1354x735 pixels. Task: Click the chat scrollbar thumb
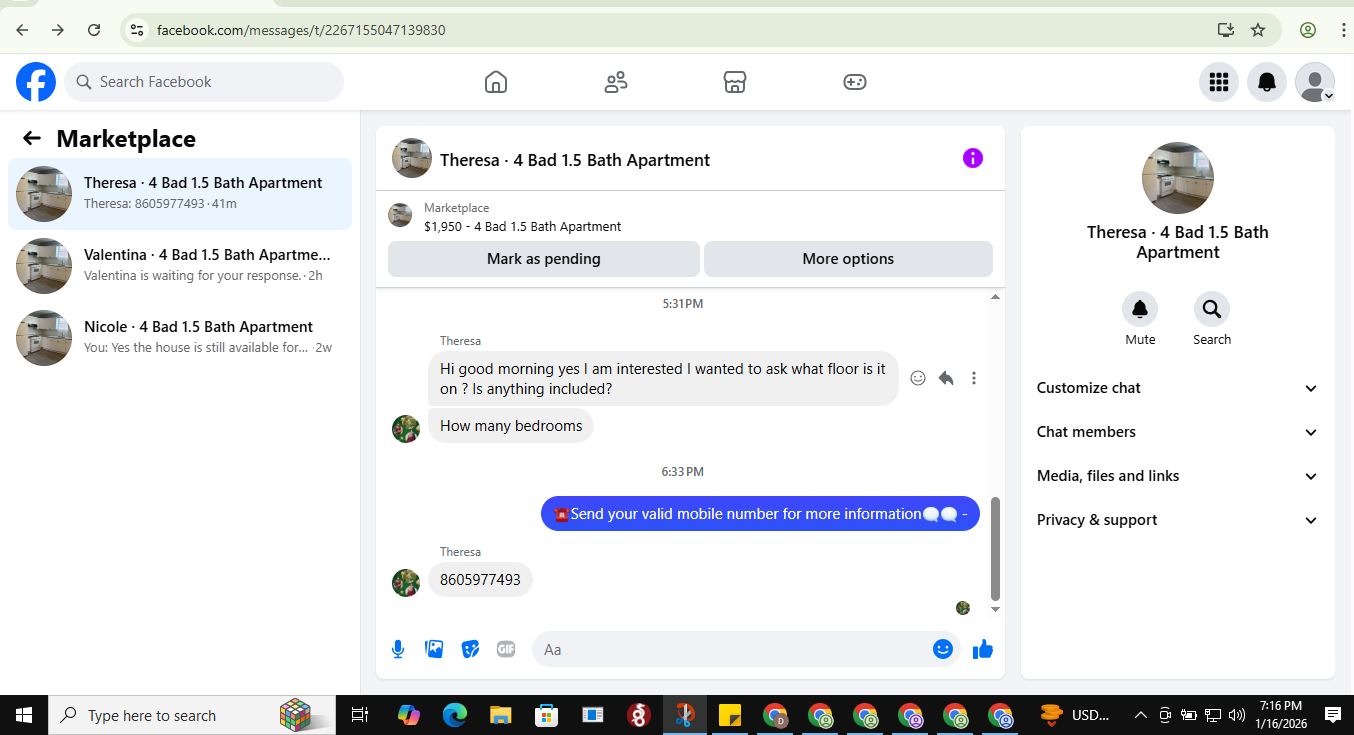(995, 547)
